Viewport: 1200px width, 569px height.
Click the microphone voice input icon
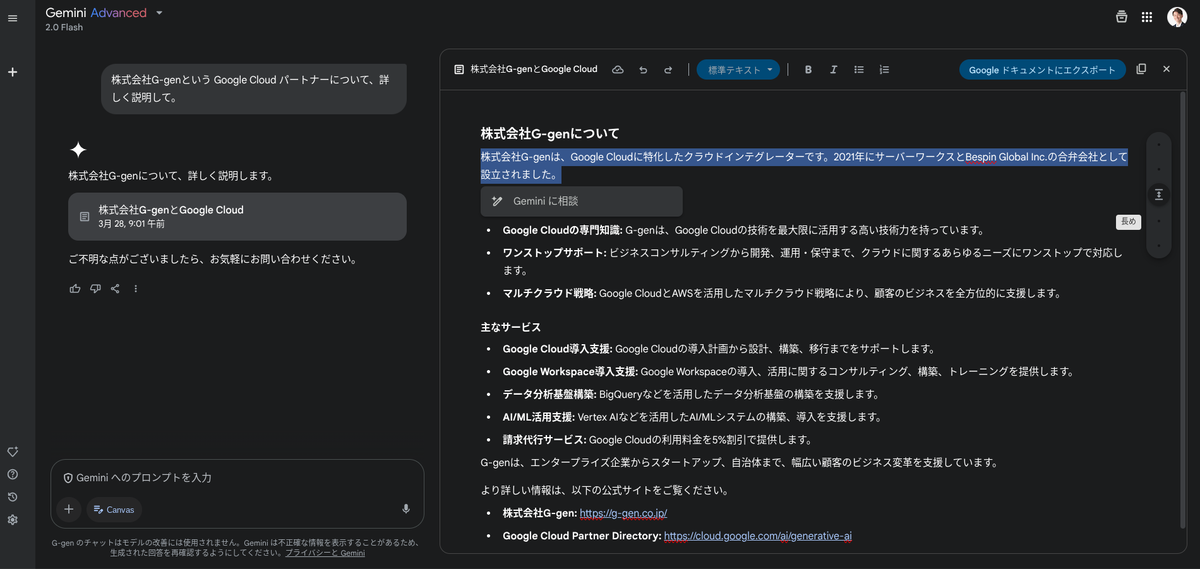click(x=406, y=509)
